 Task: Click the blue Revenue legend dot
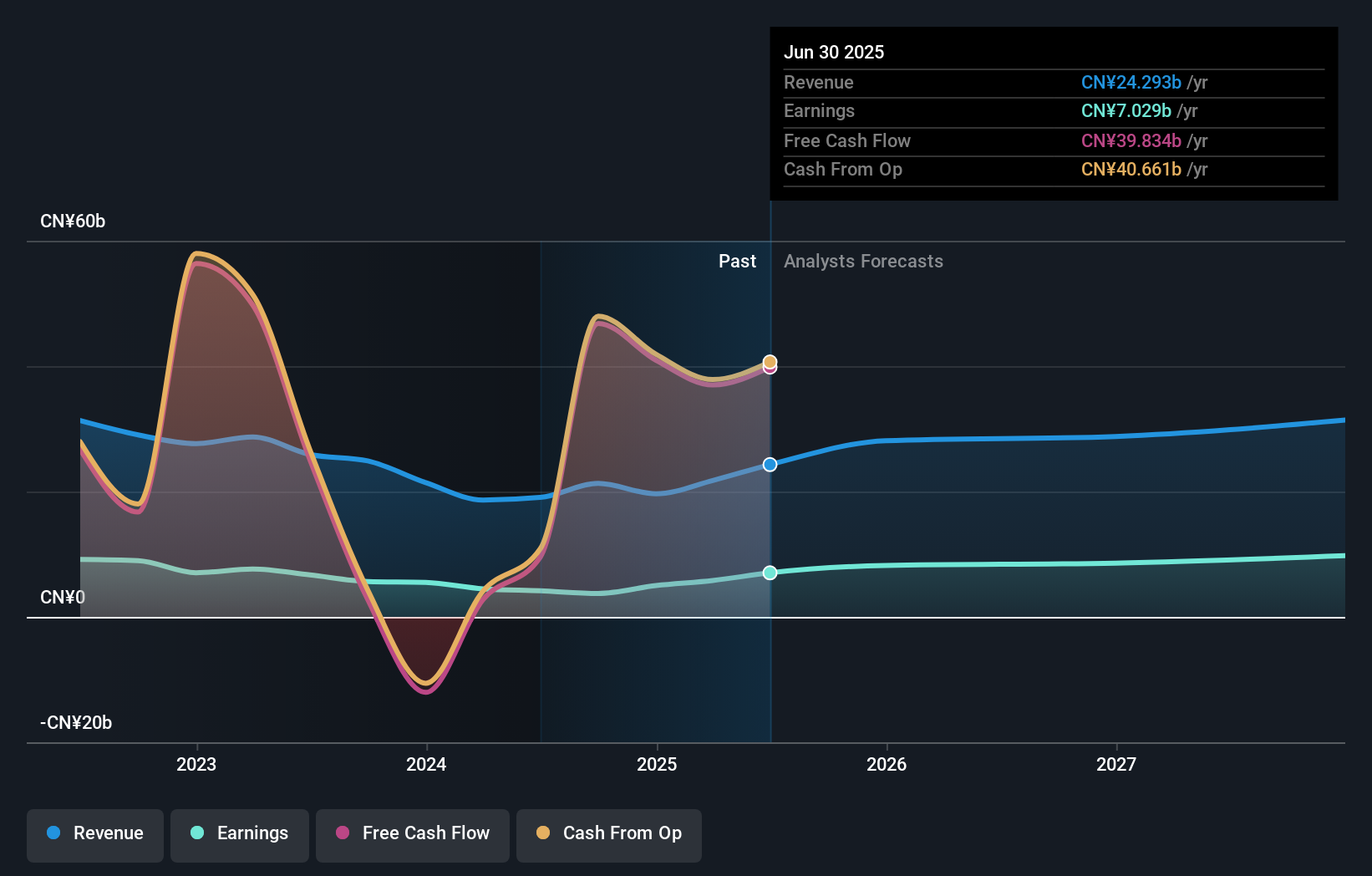tap(53, 833)
